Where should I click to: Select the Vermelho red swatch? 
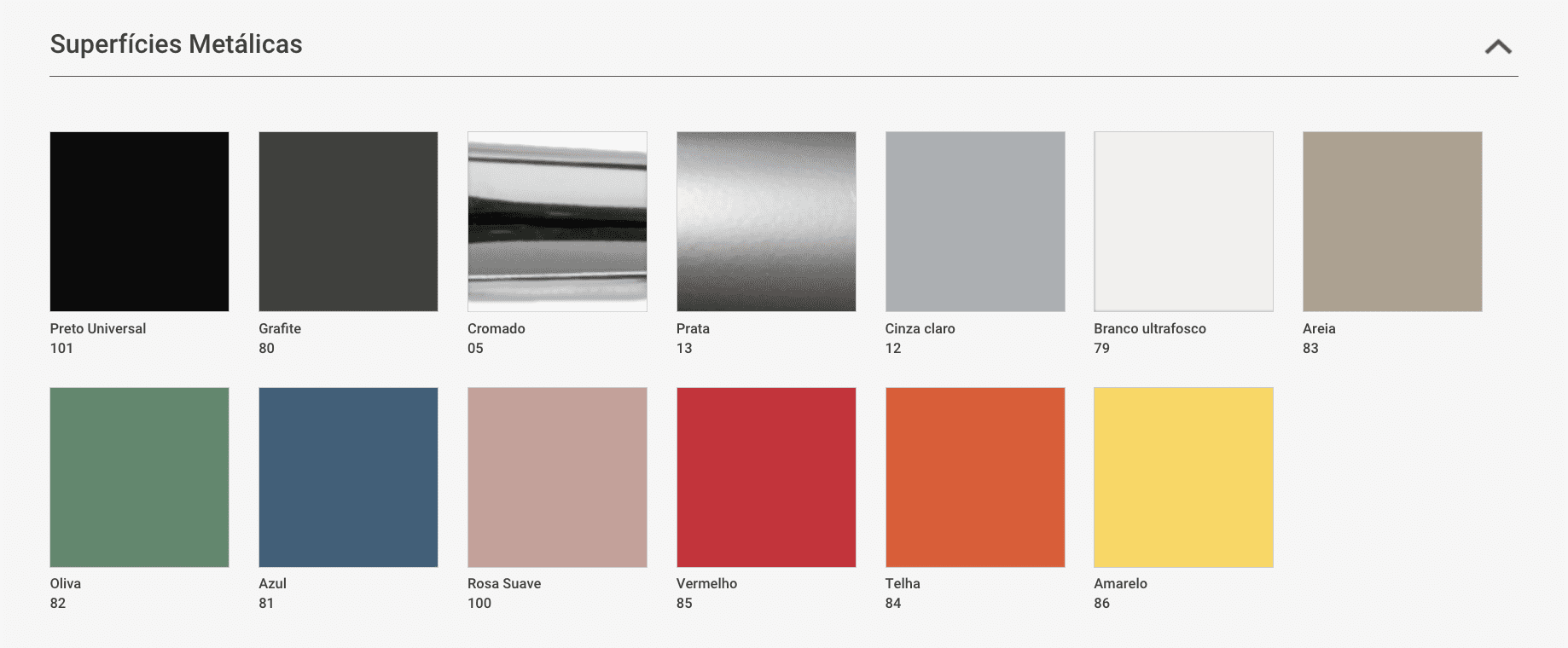pos(766,477)
